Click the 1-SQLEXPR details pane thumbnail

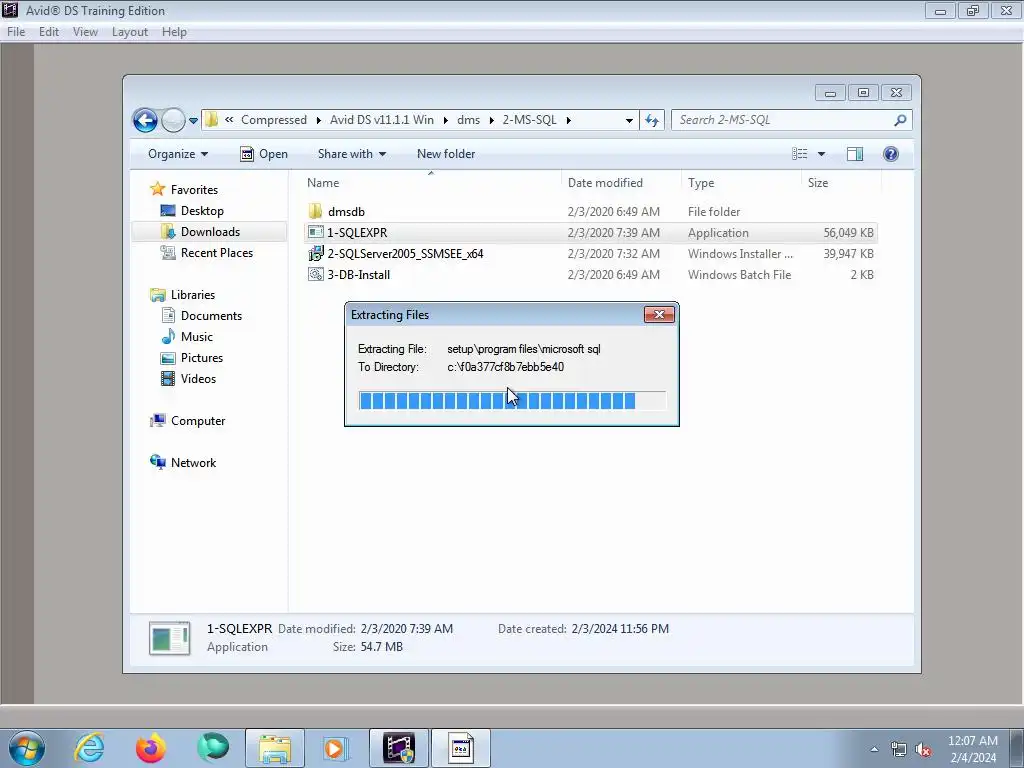[x=170, y=638]
